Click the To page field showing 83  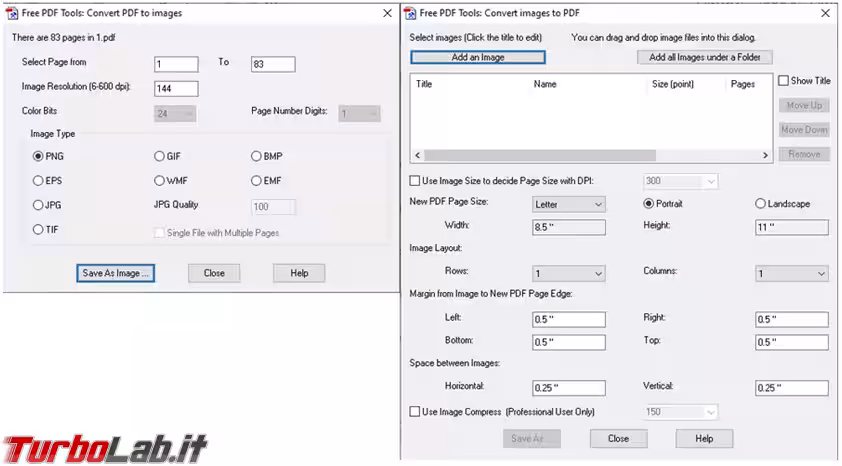click(x=273, y=64)
